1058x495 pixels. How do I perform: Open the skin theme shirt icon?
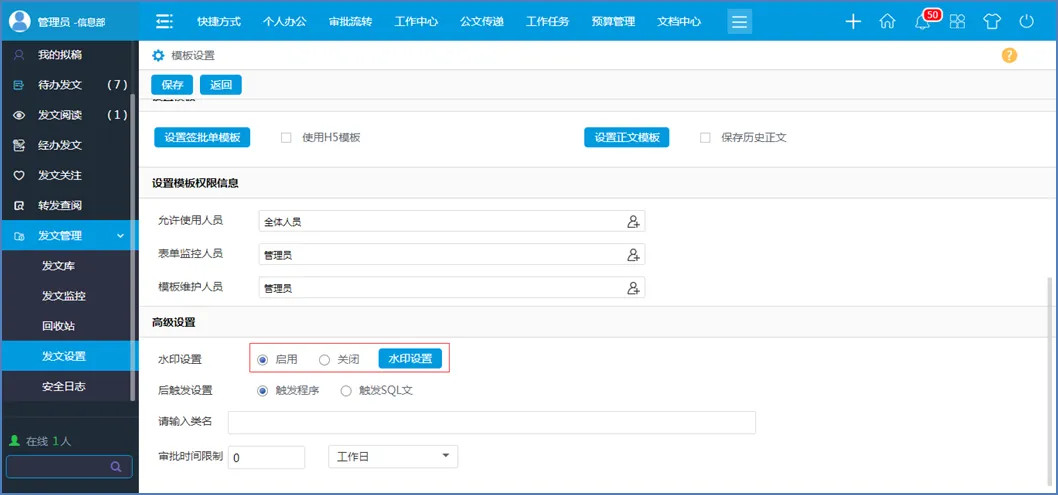991,22
